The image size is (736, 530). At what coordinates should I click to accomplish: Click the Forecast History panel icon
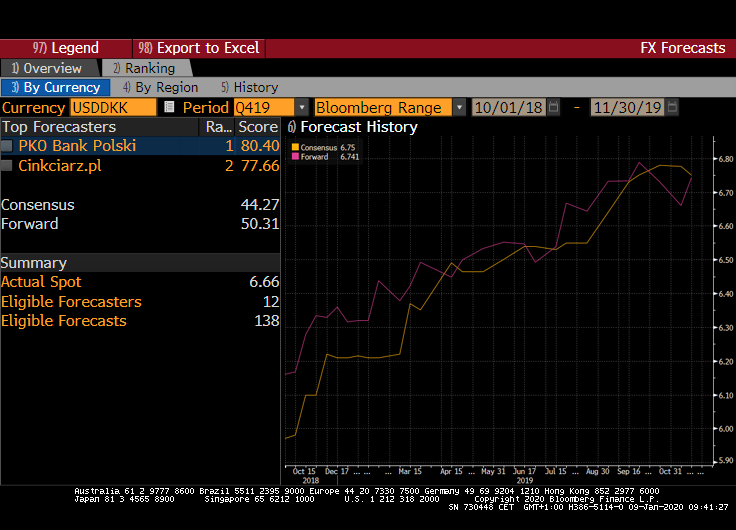coord(292,127)
